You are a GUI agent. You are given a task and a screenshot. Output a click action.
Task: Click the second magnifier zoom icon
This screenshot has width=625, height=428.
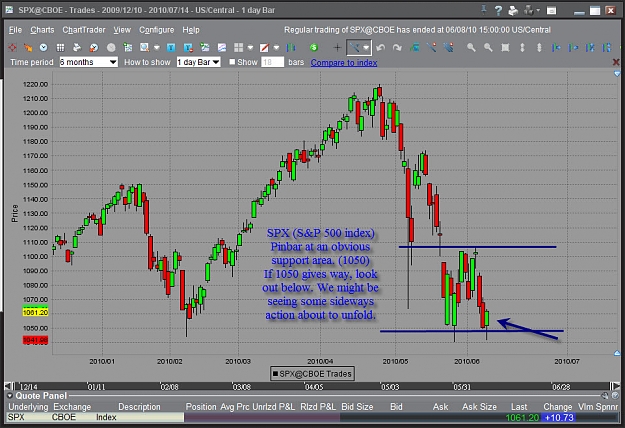(488, 48)
